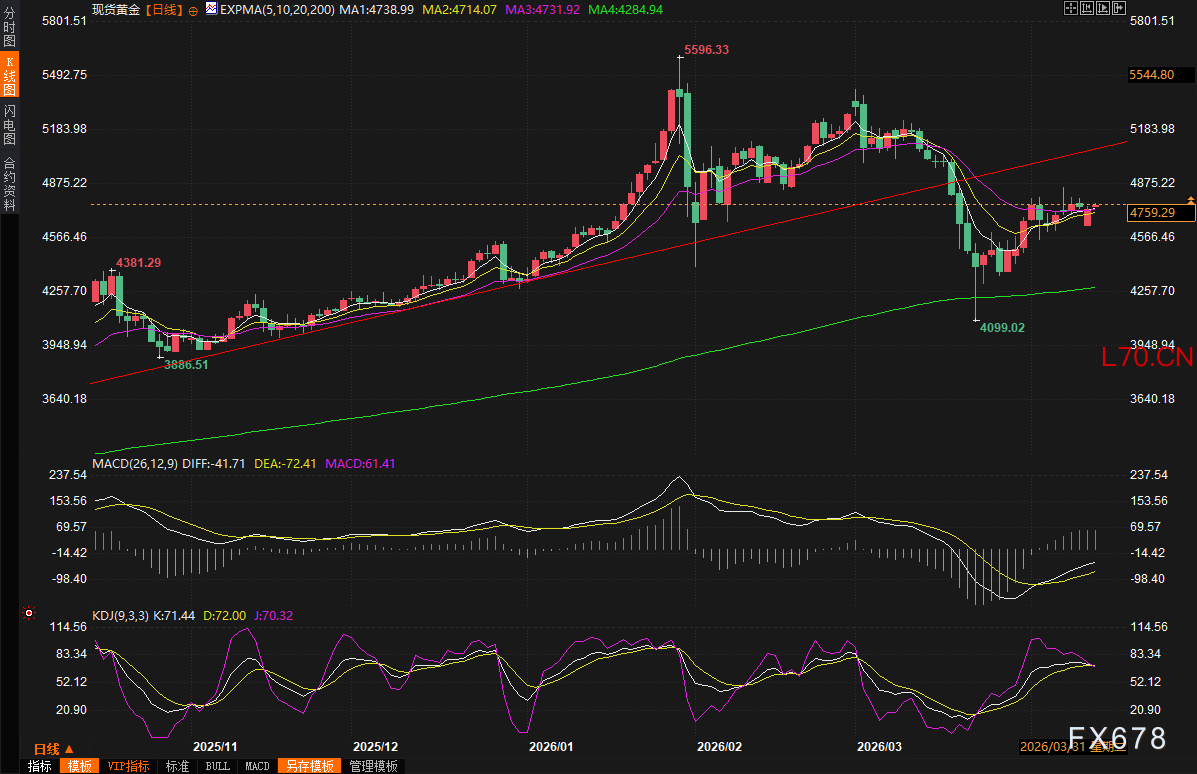Select the 标准 template
This screenshot has width=1197, height=774.
coord(177,766)
